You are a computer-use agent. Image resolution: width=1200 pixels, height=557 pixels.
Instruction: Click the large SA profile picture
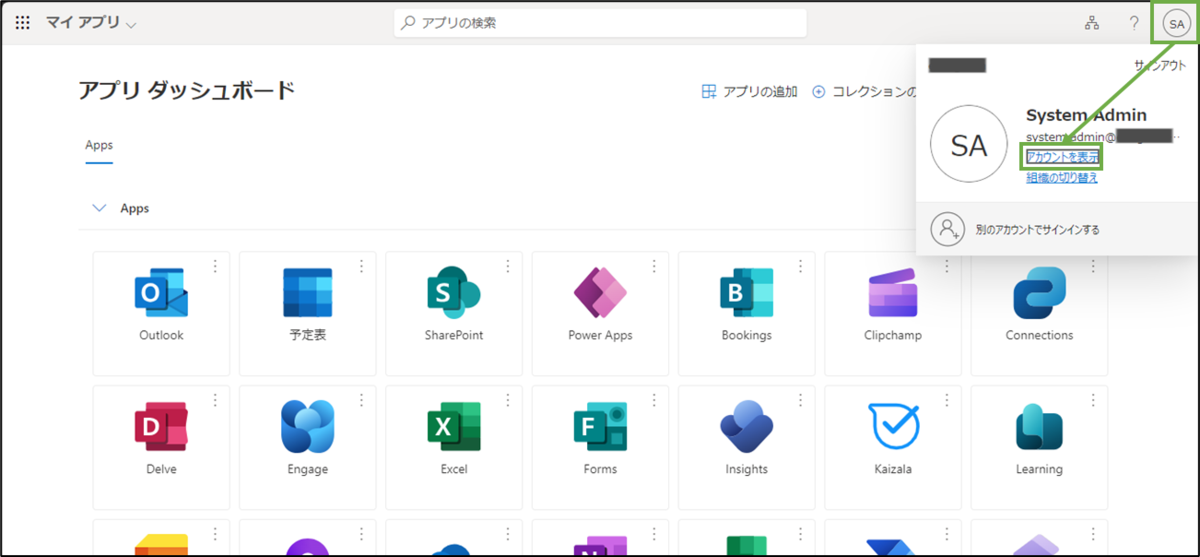pos(968,146)
